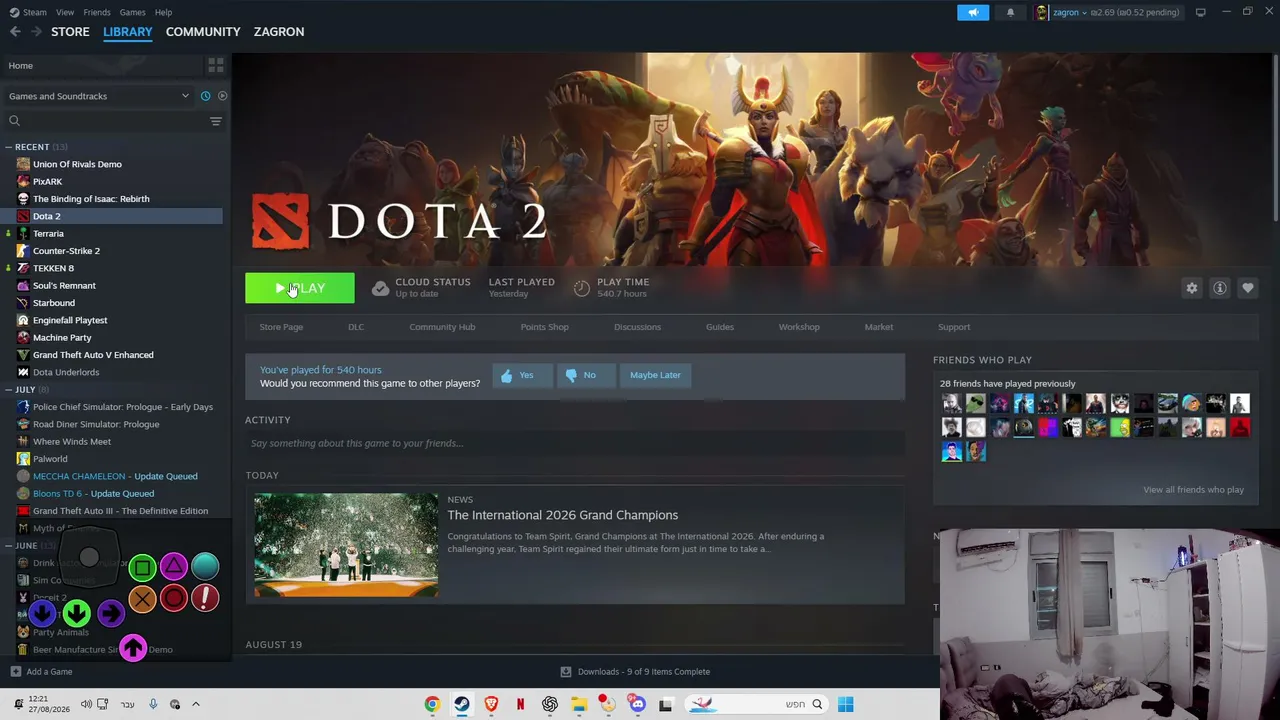Open The International 2026 news thumbnail

[346, 545]
